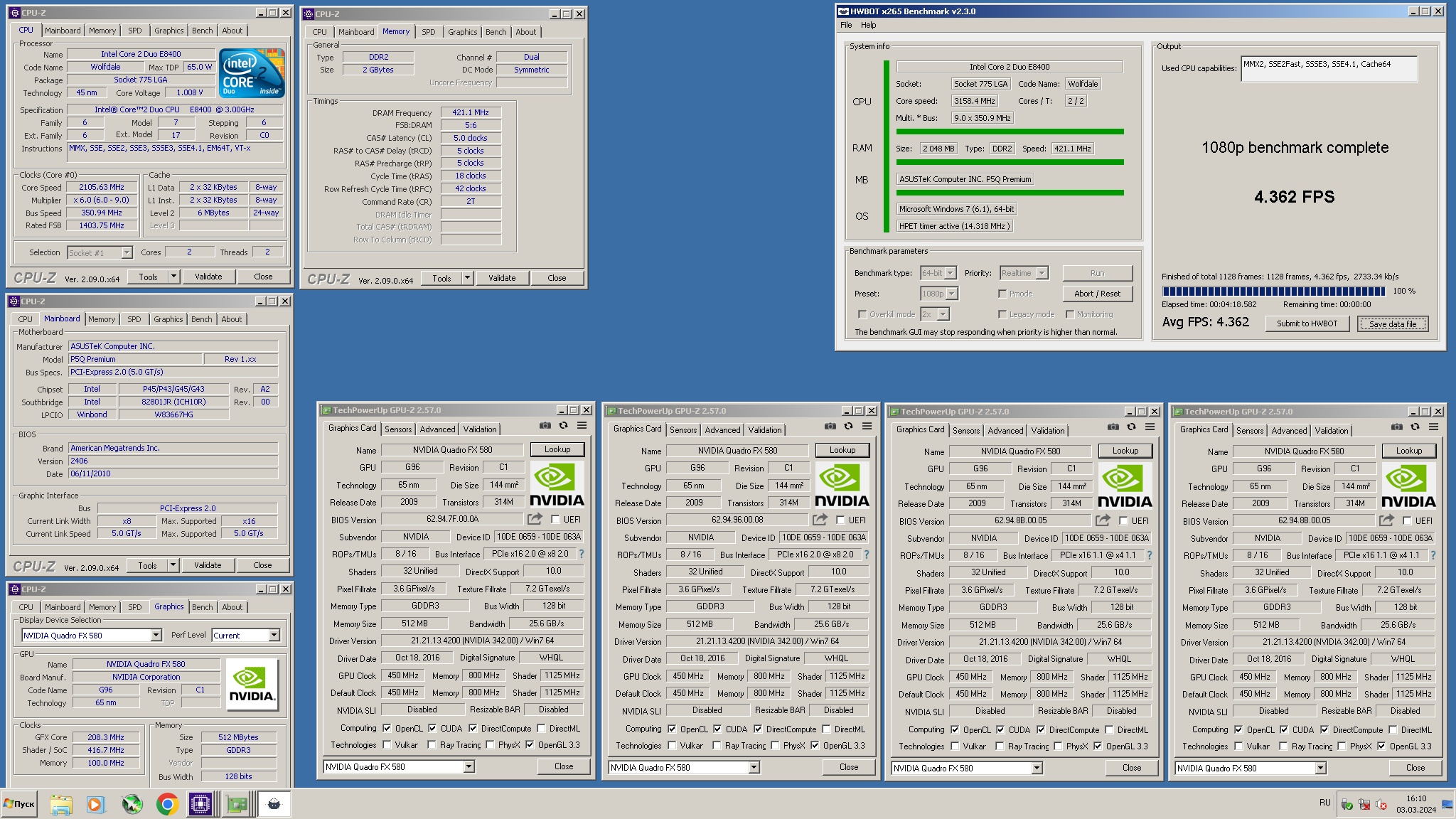Viewport: 1456px width, 819px height.
Task: Switch to Advanced tab in rightmost GPU-Z window
Action: (1289, 431)
